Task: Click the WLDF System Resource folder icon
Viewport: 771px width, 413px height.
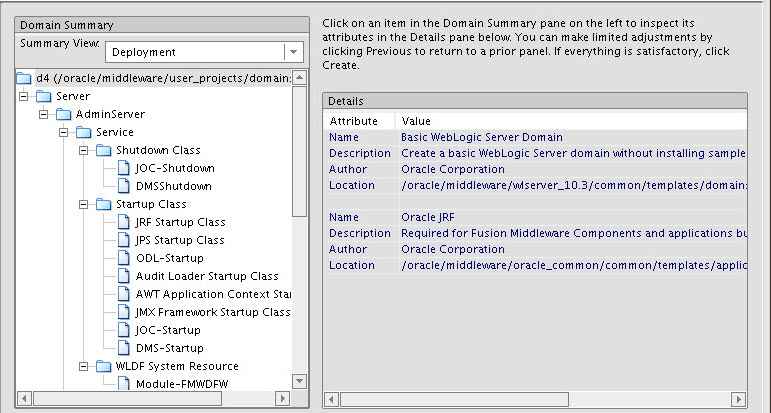Action: click(104, 366)
